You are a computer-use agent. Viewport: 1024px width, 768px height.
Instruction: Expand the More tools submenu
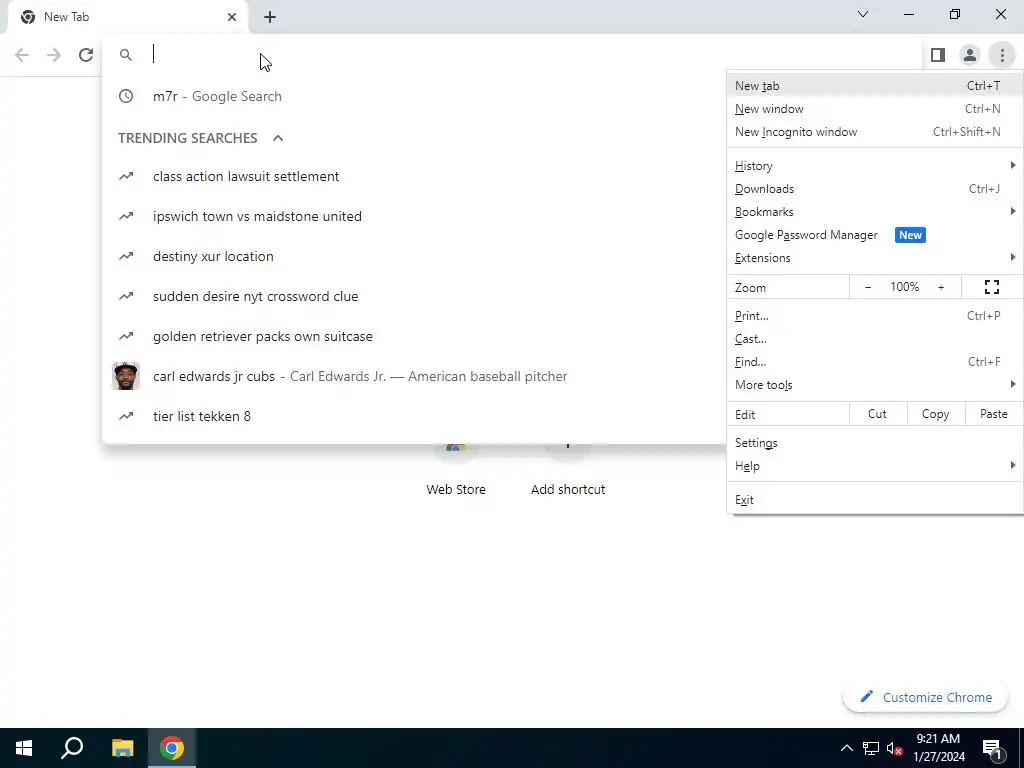point(874,385)
